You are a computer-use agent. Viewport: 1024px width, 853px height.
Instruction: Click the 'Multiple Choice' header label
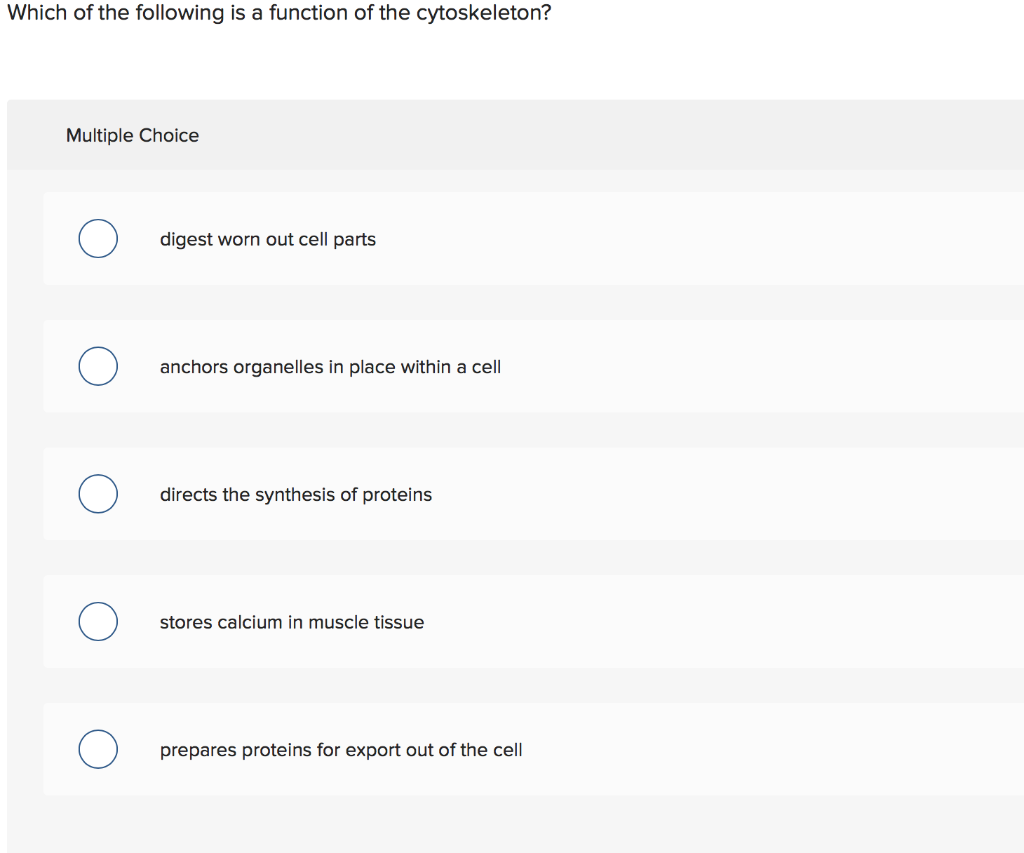132,135
